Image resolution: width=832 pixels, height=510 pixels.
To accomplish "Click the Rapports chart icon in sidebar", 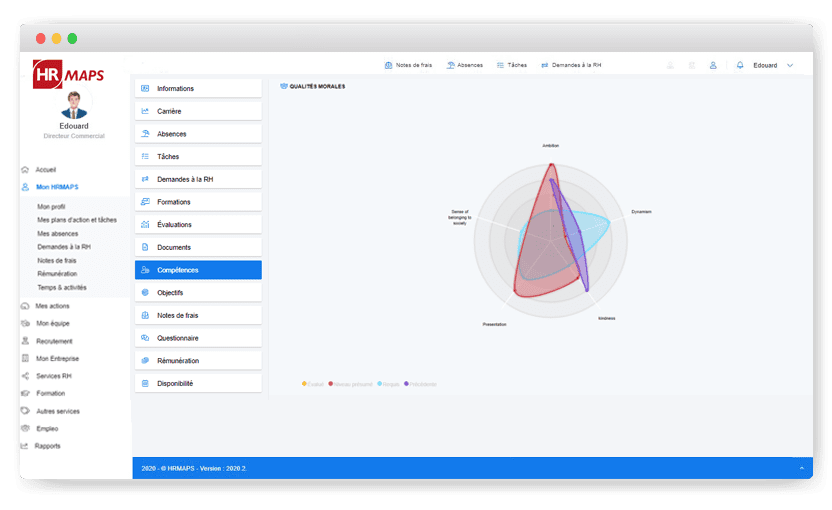I will (25, 446).
